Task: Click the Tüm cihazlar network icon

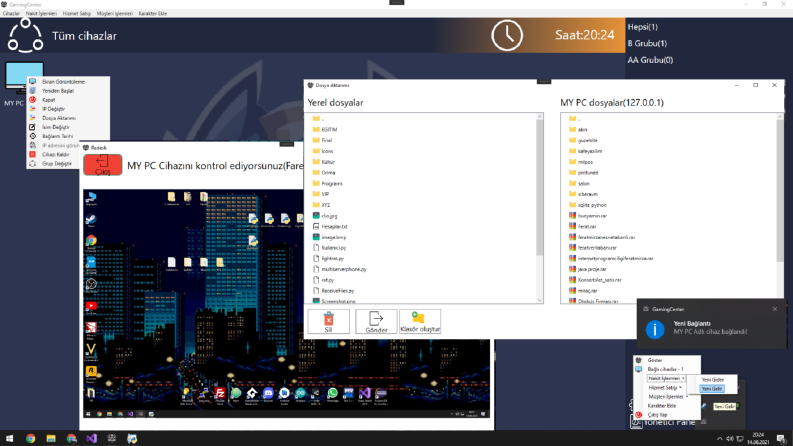Action: 25,35
